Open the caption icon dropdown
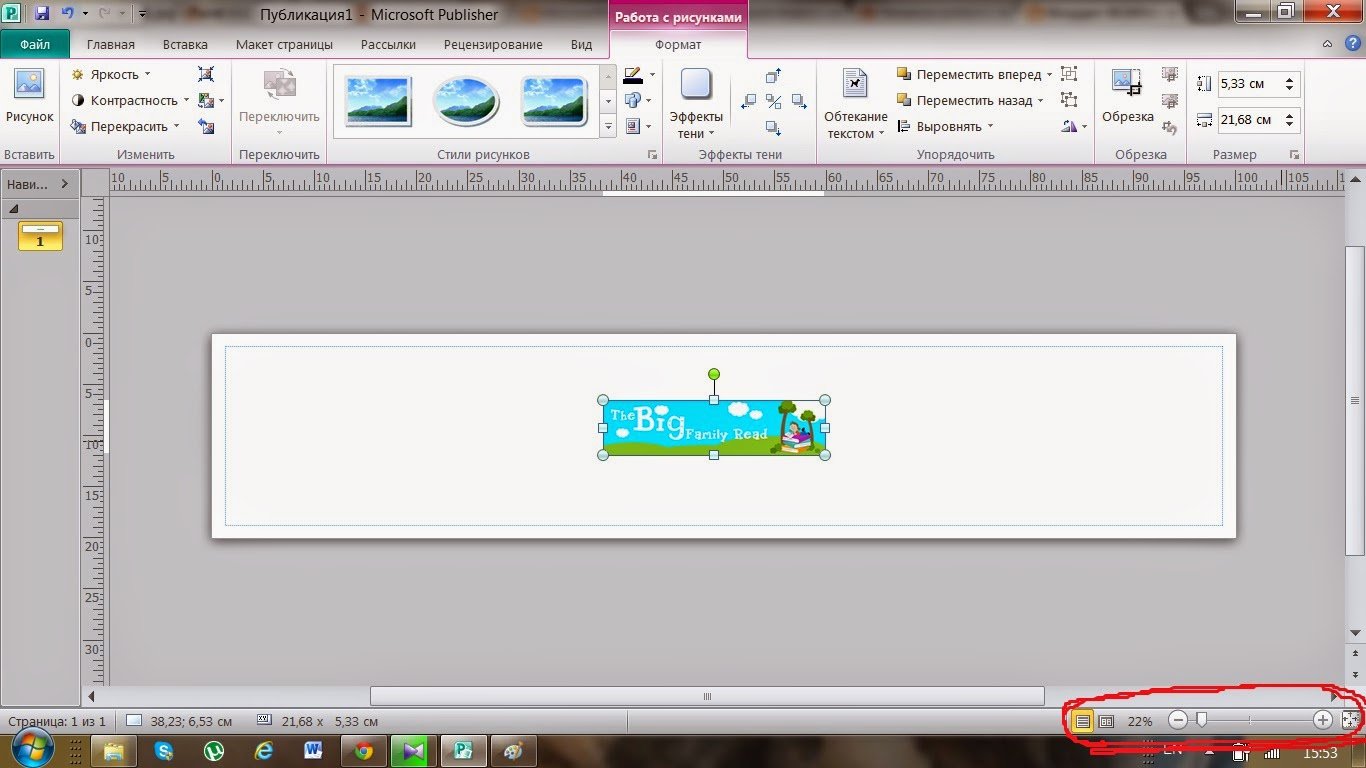Image resolution: width=1366 pixels, height=768 pixels. pyautogui.click(x=638, y=126)
